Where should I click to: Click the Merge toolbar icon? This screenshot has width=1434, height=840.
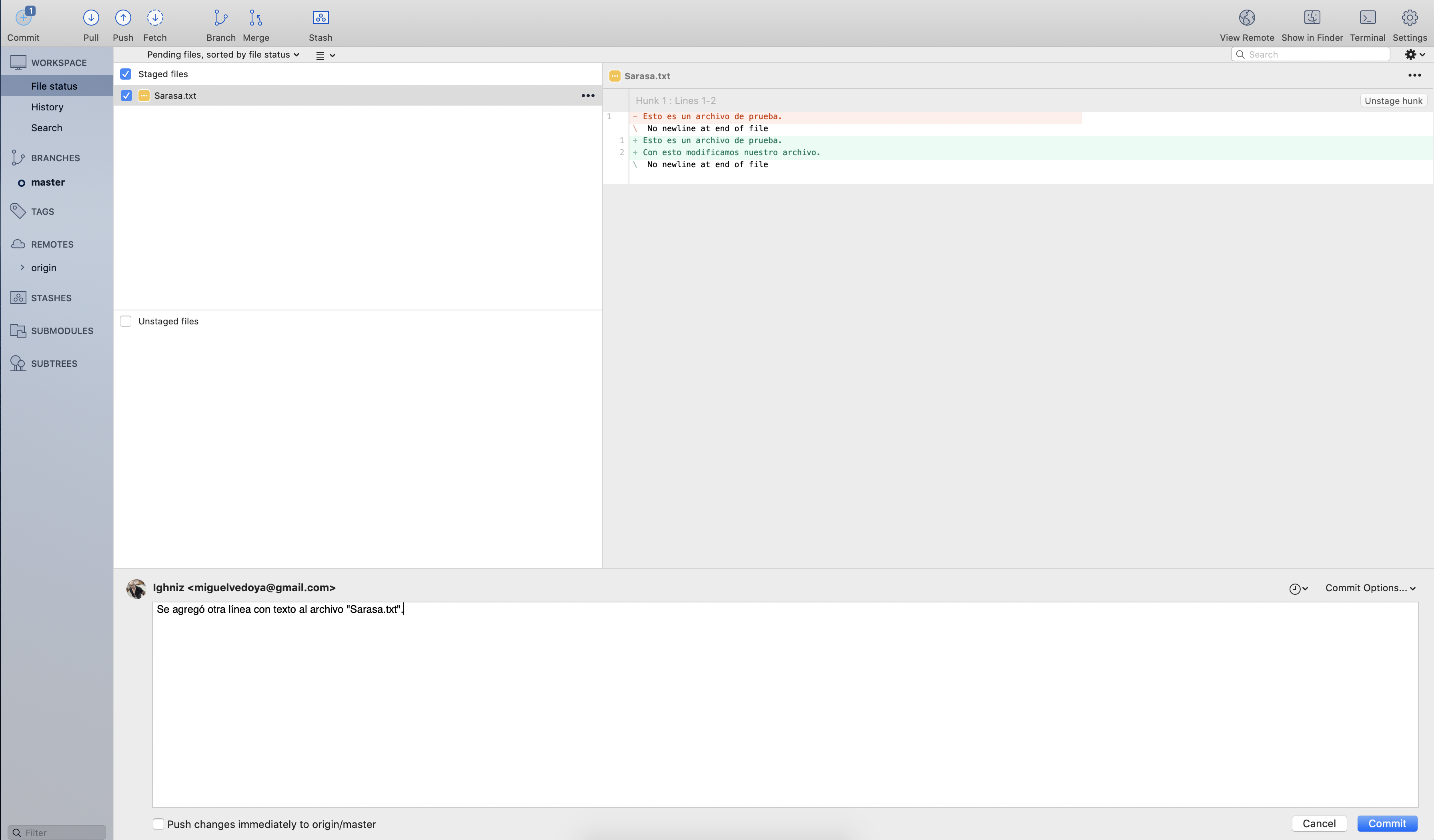(x=256, y=18)
